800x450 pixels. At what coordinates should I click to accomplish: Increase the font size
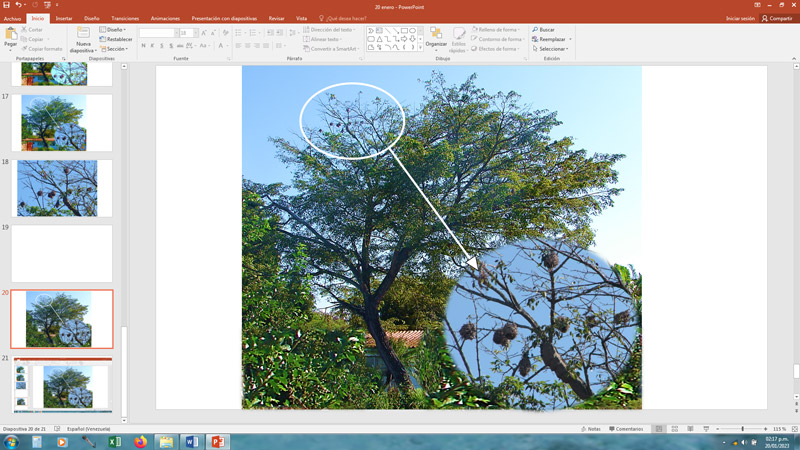pos(204,33)
